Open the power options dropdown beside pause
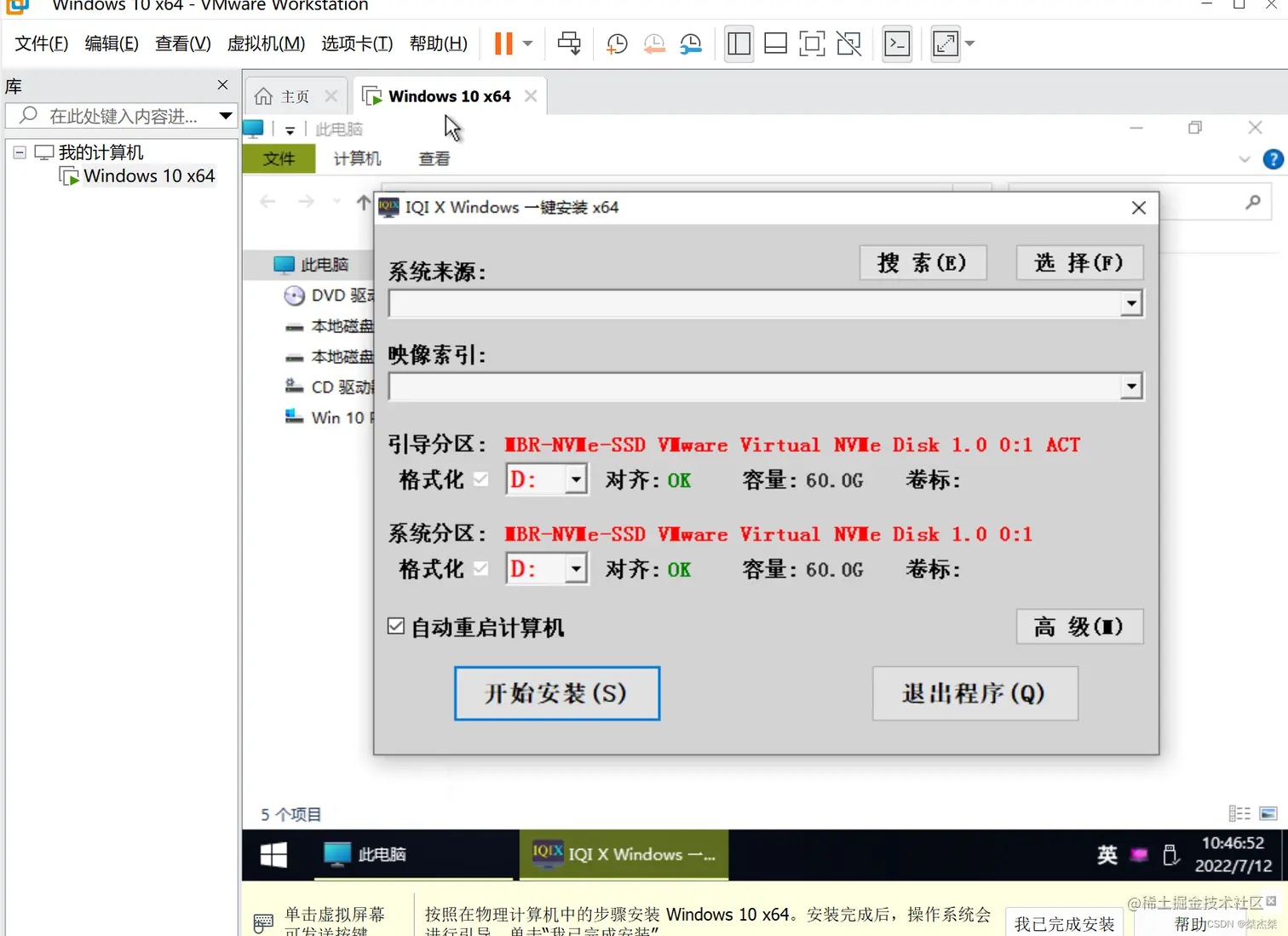 click(x=528, y=43)
